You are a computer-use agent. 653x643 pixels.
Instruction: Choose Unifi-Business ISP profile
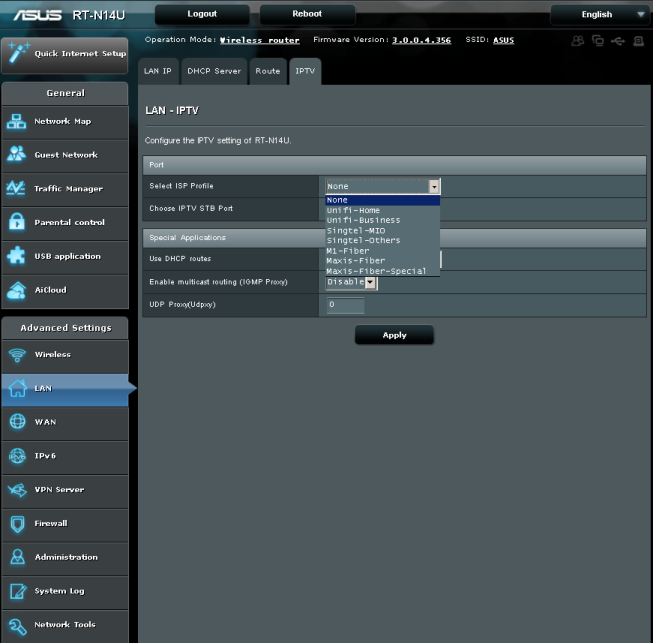click(382, 220)
